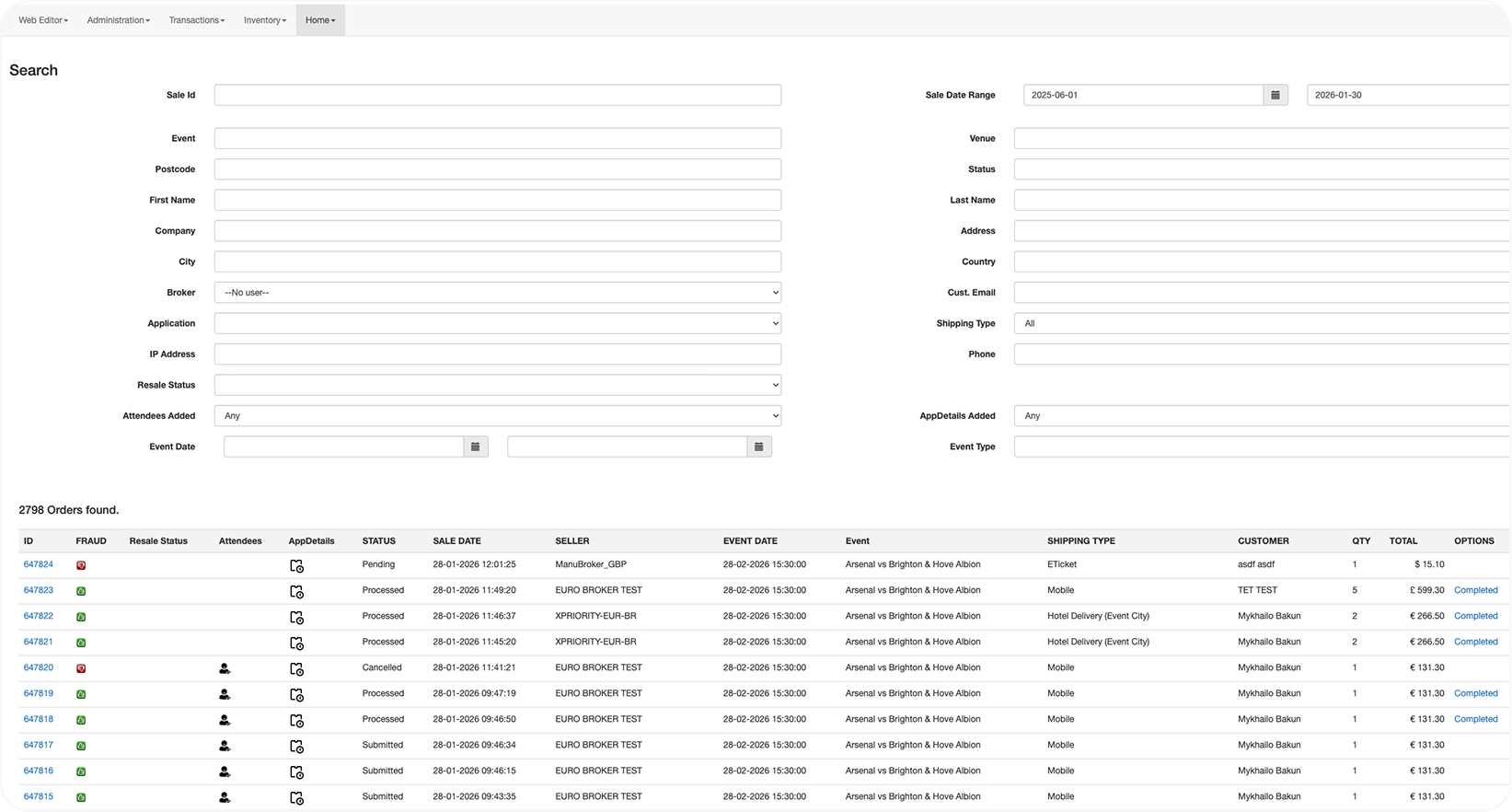Open the attendees icon for order 647819
The image size is (1512, 812).
coord(225,694)
